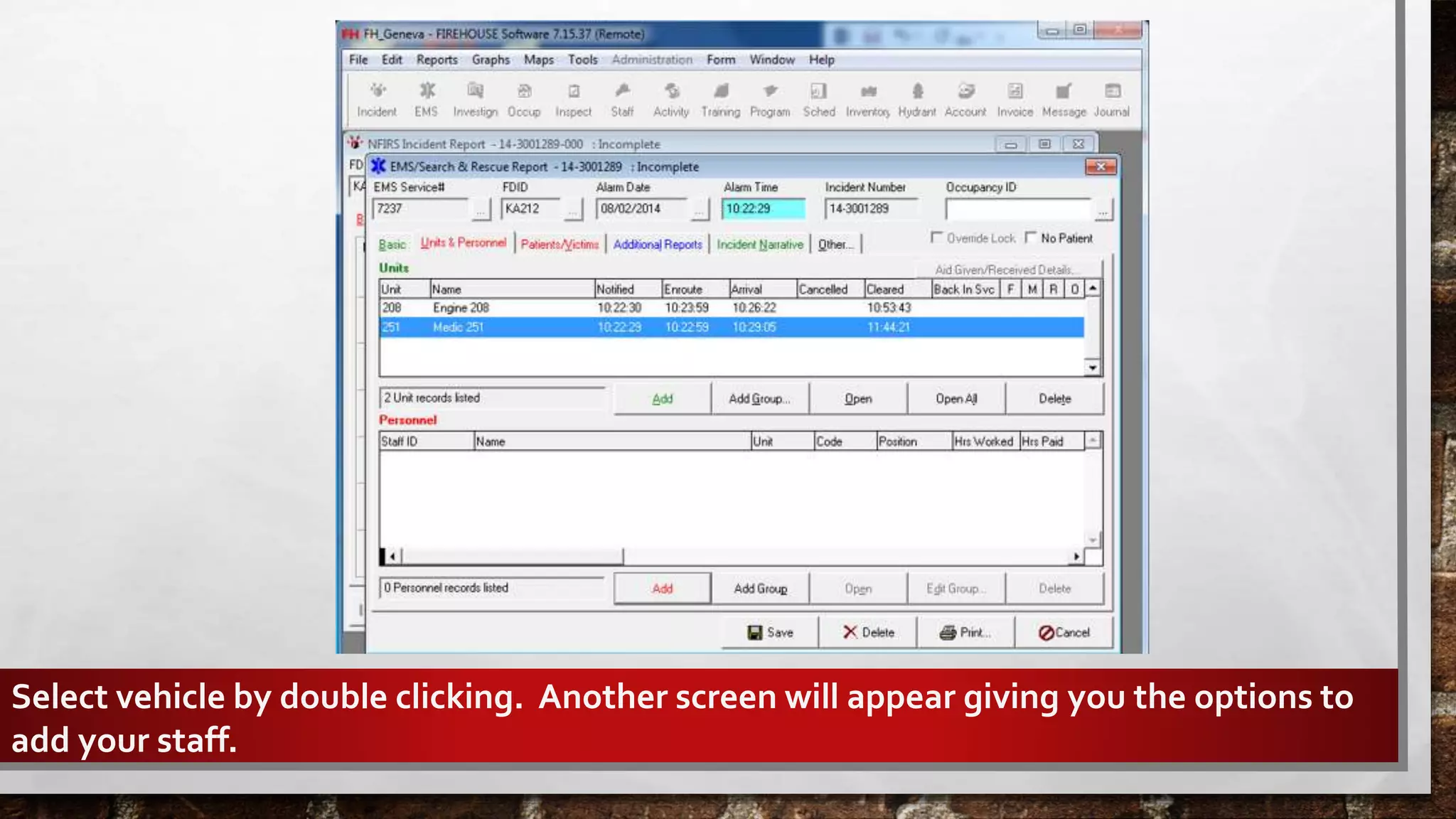Open FDID lookup button
This screenshot has width=1456, height=819.
click(x=574, y=210)
